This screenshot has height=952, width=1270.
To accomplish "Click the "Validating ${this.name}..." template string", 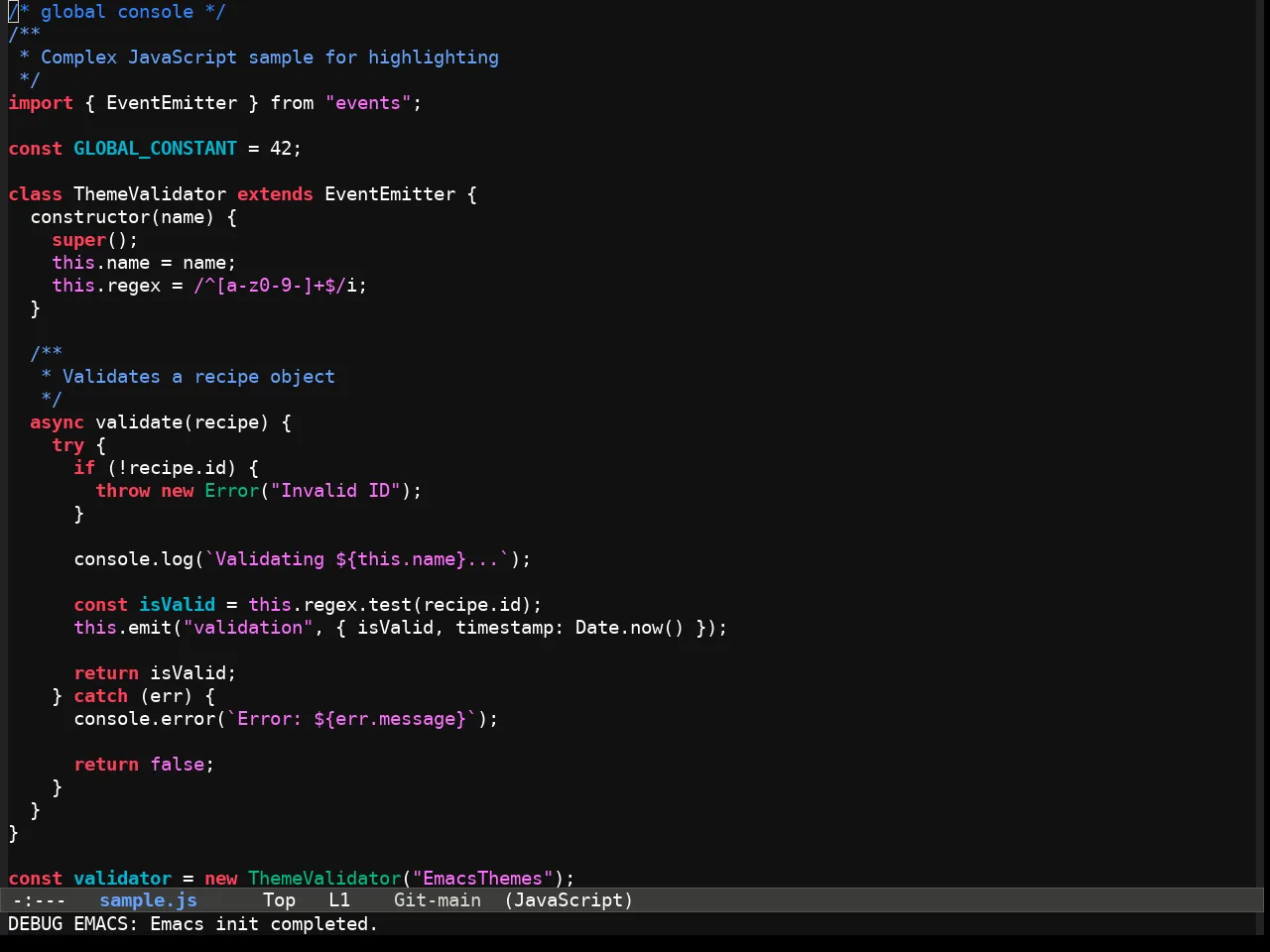I will pos(357,559).
